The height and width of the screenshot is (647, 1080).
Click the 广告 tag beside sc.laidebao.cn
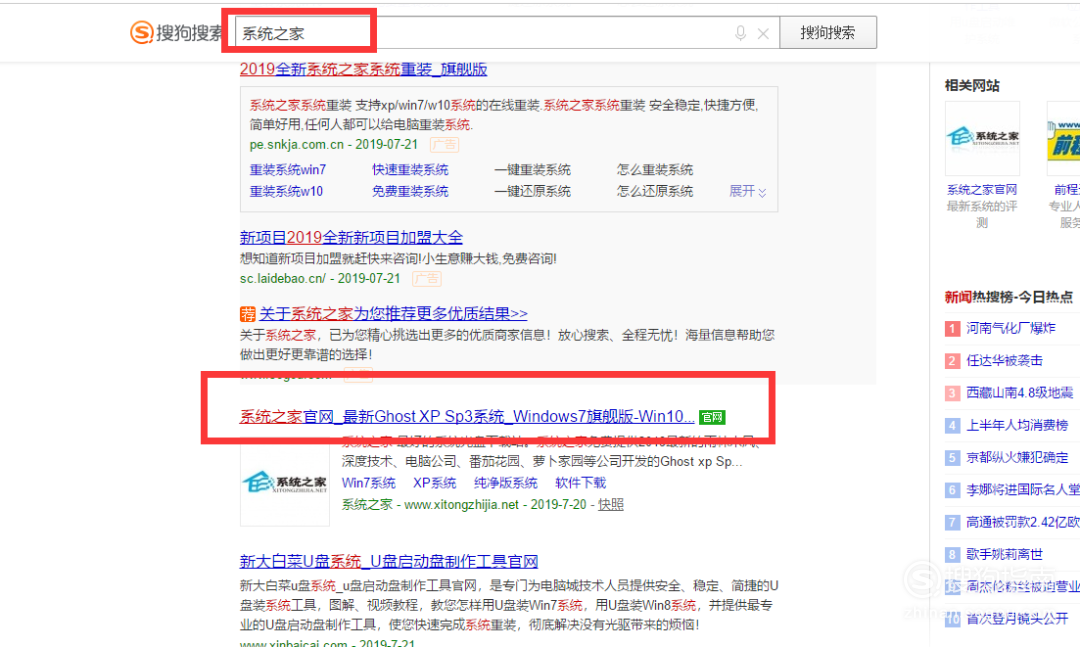[x=426, y=278]
